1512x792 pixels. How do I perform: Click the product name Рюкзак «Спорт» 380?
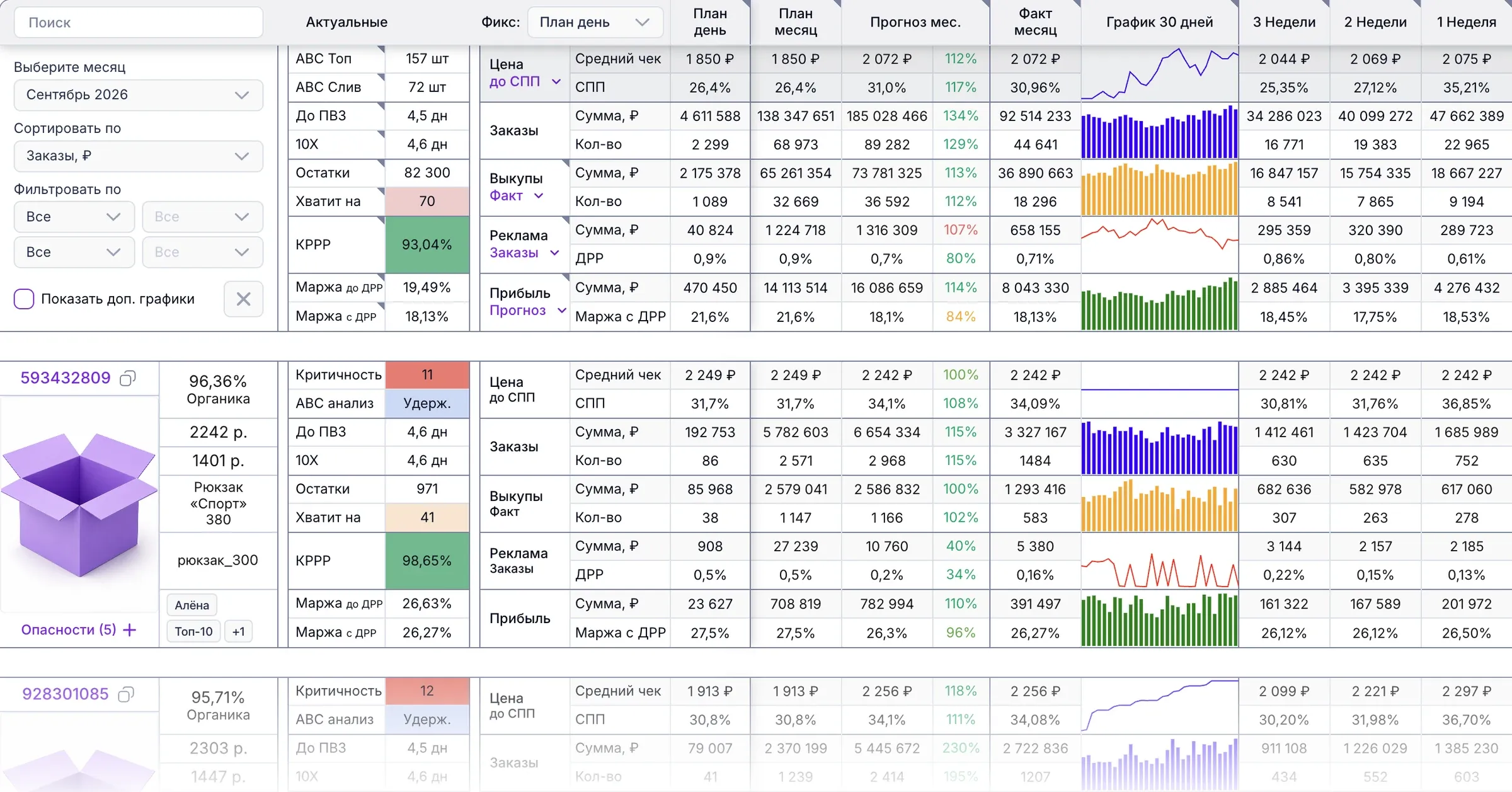pyautogui.click(x=219, y=503)
